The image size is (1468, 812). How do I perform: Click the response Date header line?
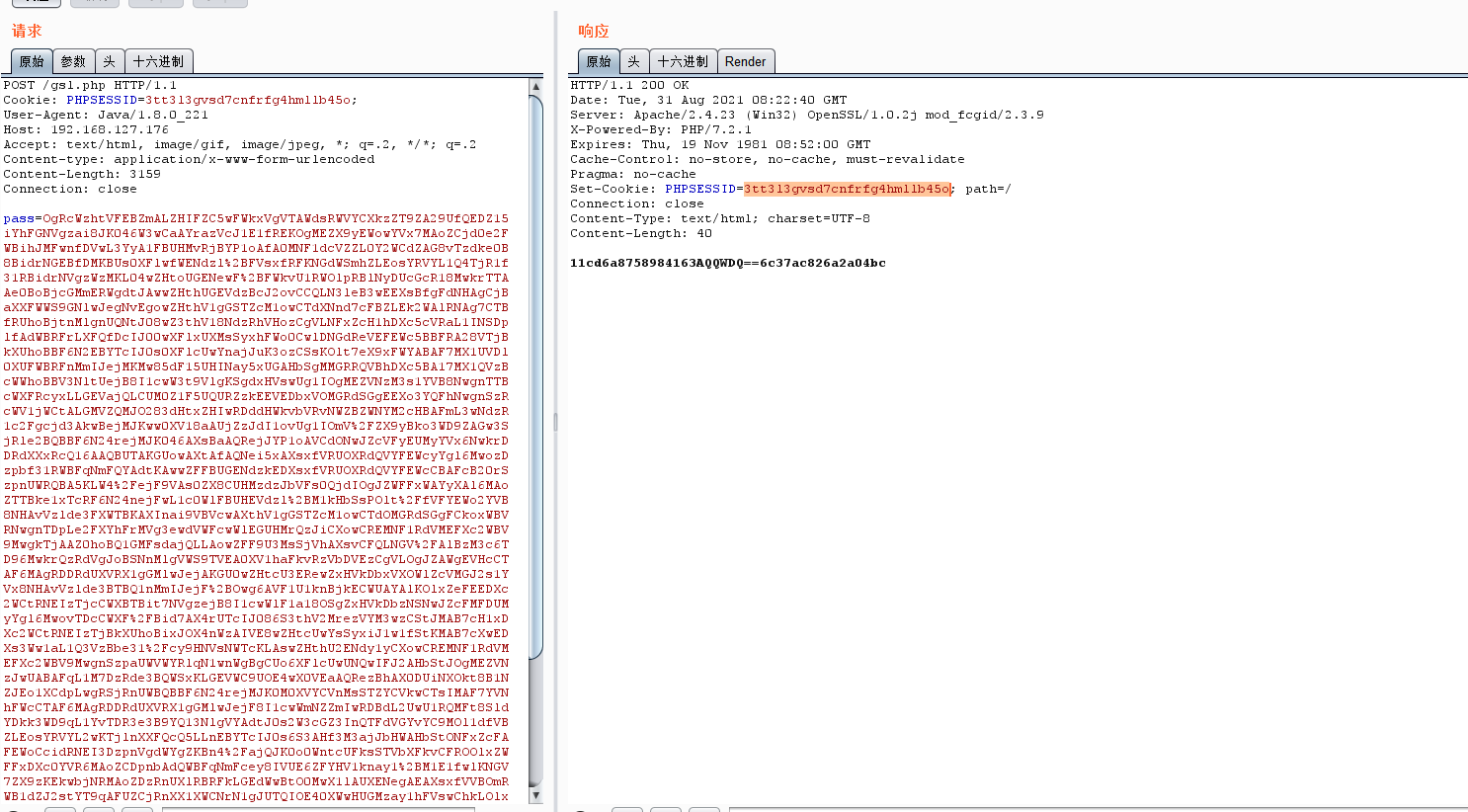pos(708,100)
